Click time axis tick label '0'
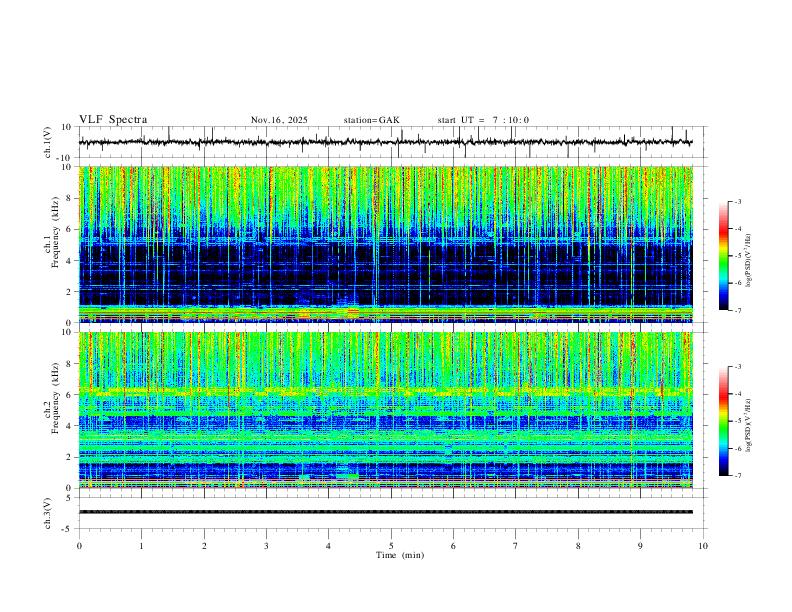Screen dimensions: 792x612 (79, 546)
